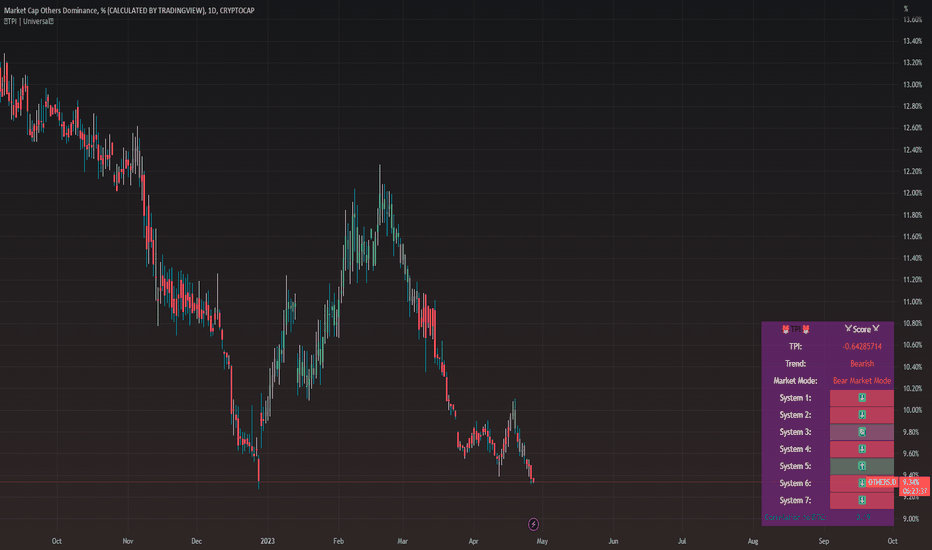The image size is (932, 550).
Task: Click the 13.20% price axis label
Action: click(912, 62)
